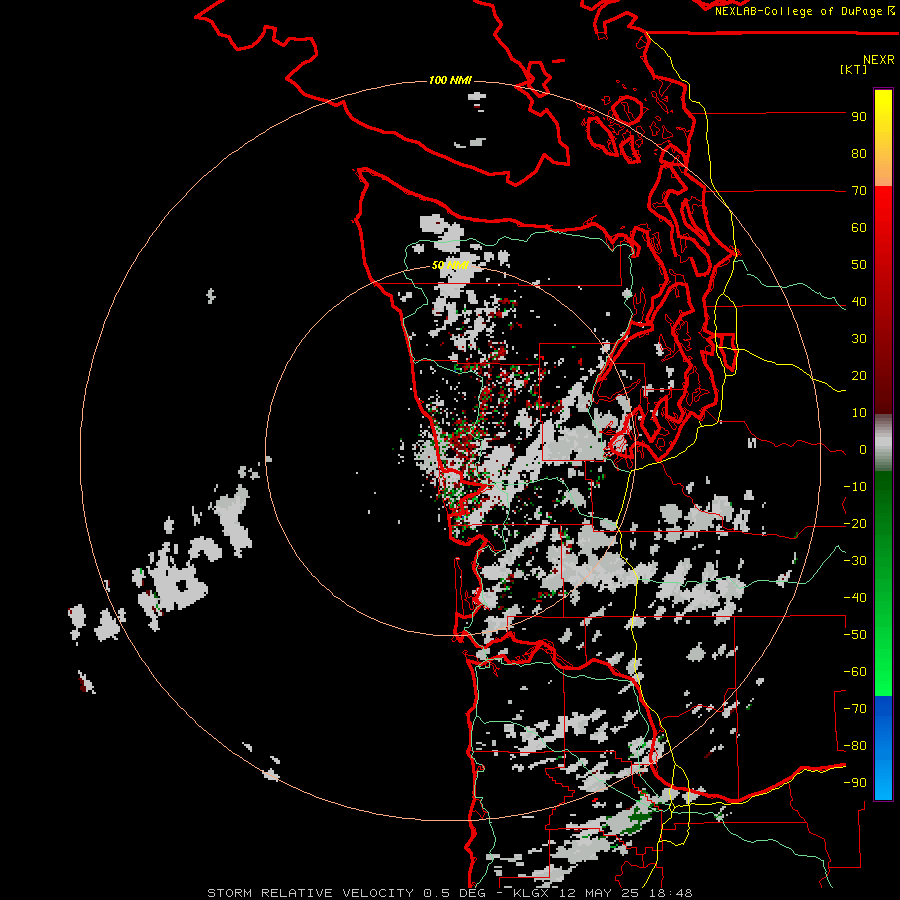Click the -70 value on the velocity scale
This screenshot has height=900, width=900.
click(855, 709)
